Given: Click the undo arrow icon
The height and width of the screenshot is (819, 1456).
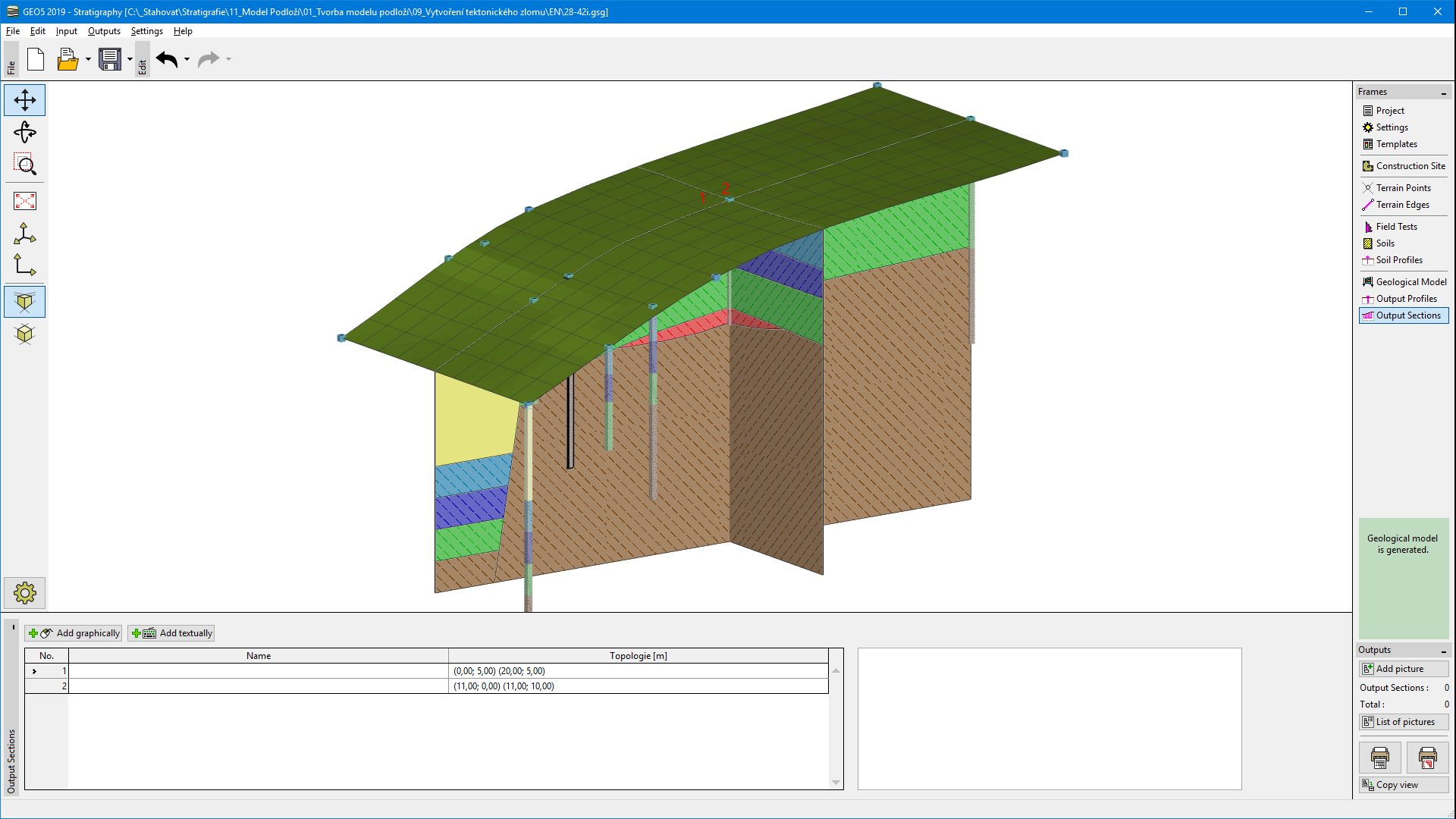Looking at the screenshot, I should [167, 59].
